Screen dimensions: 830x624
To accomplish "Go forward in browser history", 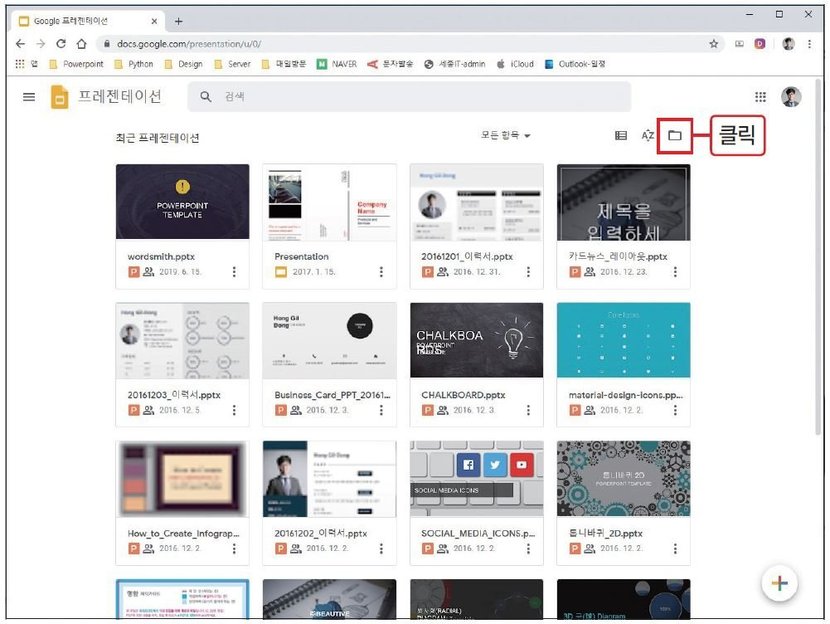I will pos(41,43).
